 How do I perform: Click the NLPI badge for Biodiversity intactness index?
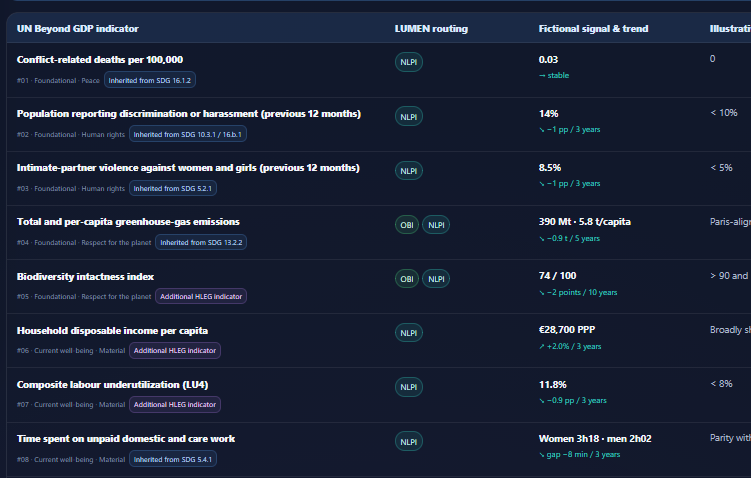tap(436, 279)
